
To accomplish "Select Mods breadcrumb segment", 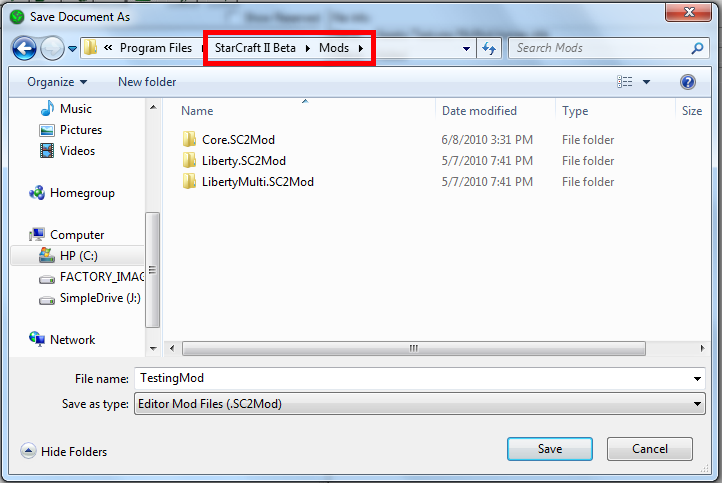I will click(x=334, y=48).
